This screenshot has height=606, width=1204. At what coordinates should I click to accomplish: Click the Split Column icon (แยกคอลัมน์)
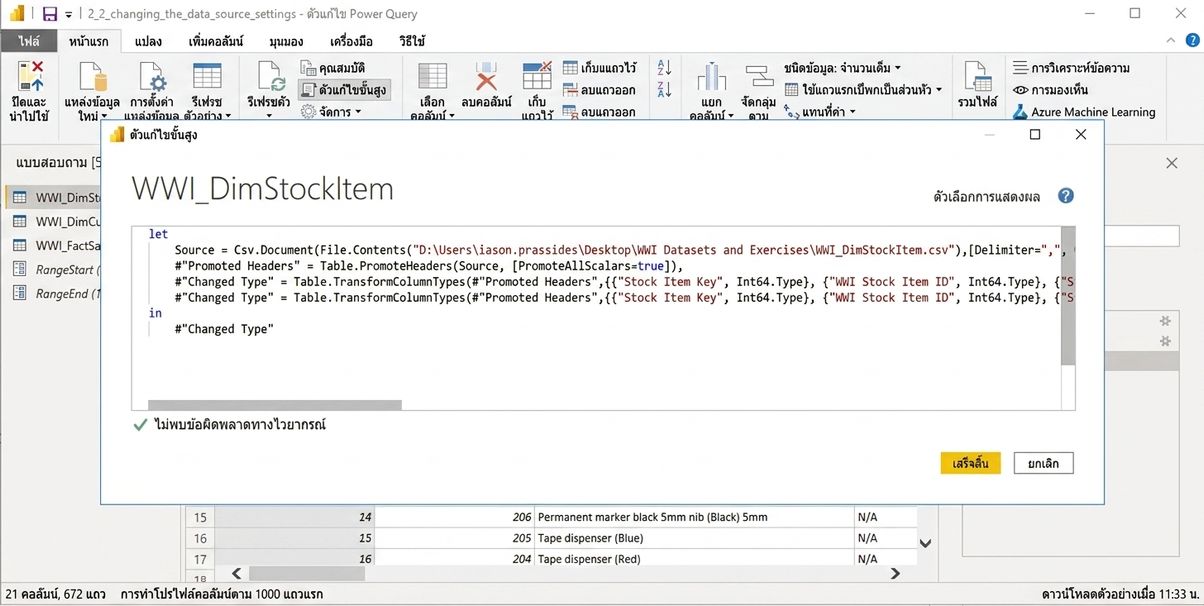pos(711,78)
